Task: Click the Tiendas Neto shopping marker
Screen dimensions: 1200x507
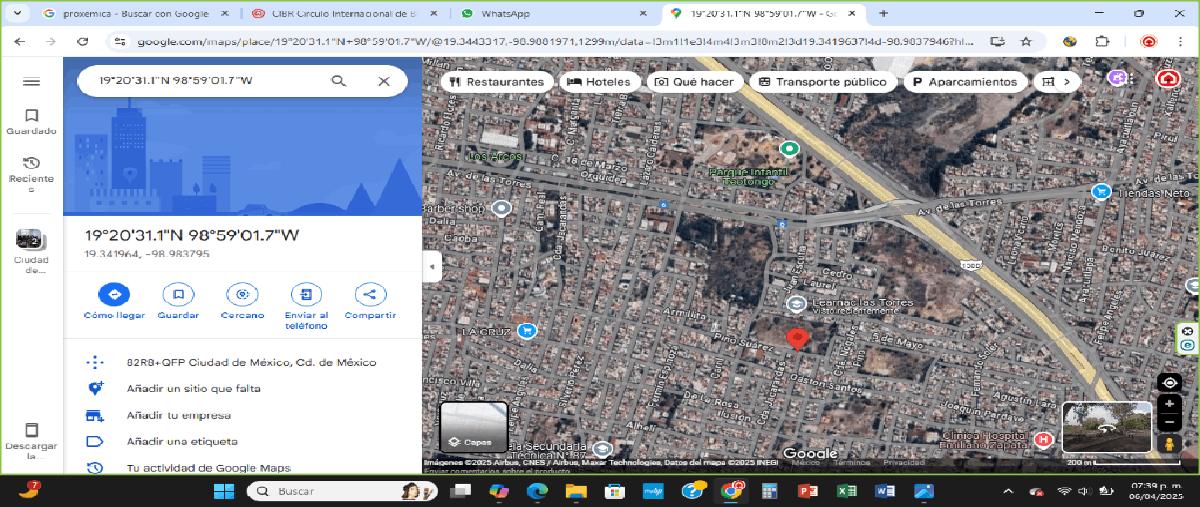Action: 1101,191
